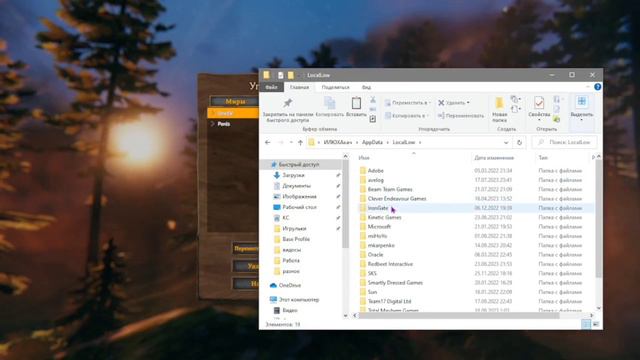640x360 pixels.
Task: Open Загрузки (Downloads) in sidebar
Action: 293,175
